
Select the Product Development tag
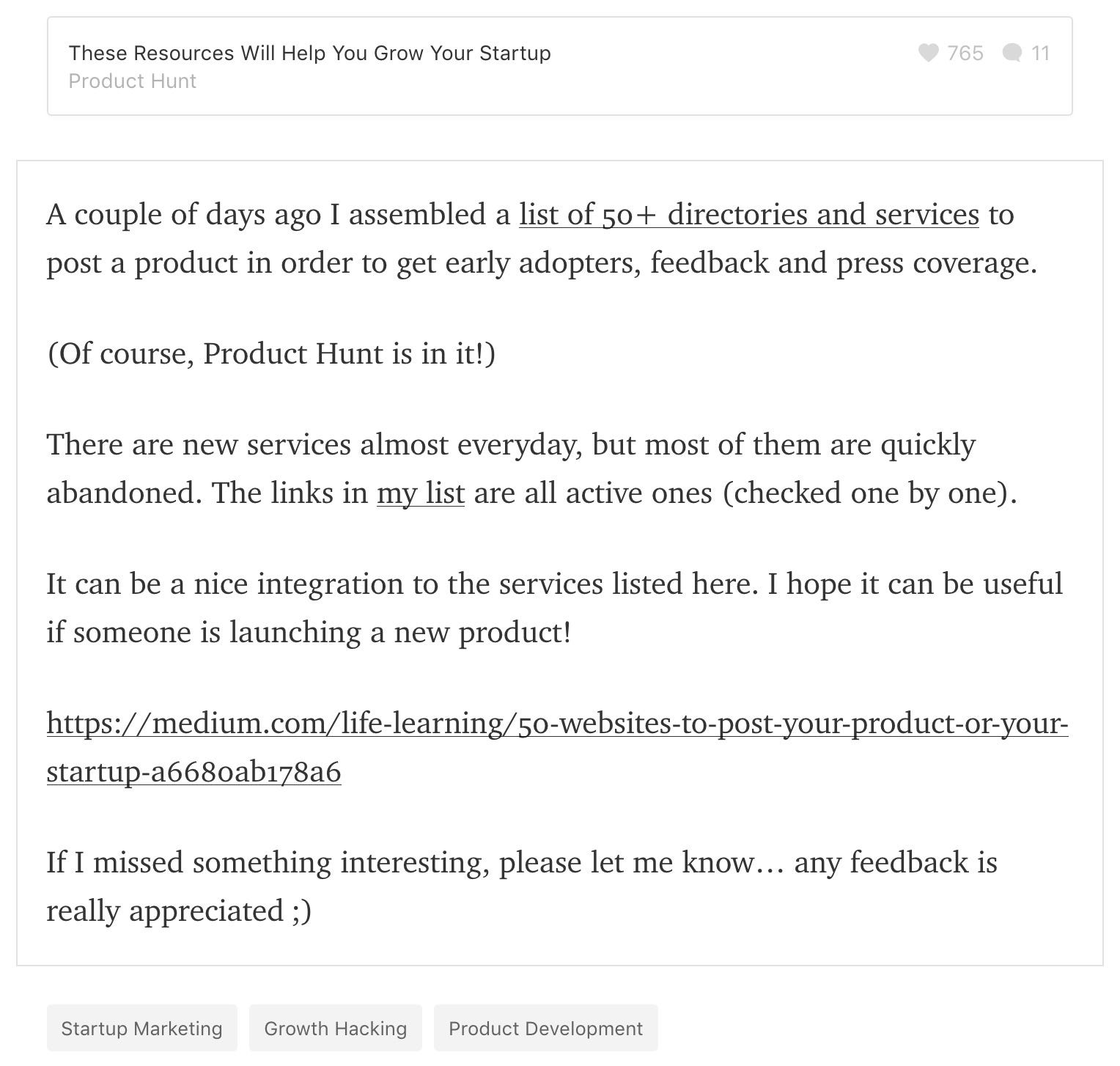click(545, 1028)
